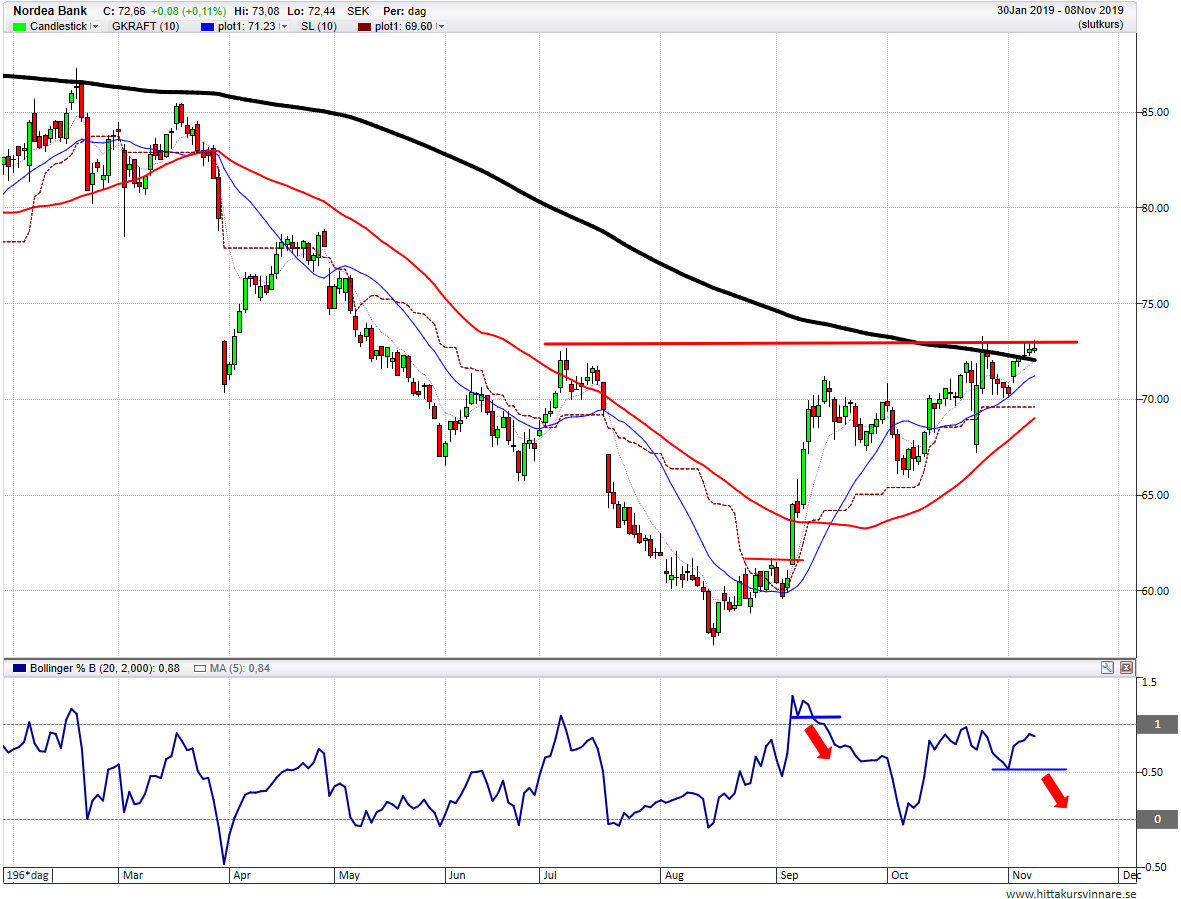Expand the Candlestick dropdown arrow
This screenshot has height=899, width=1181.
pyautogui.click(x=95, y=26)
